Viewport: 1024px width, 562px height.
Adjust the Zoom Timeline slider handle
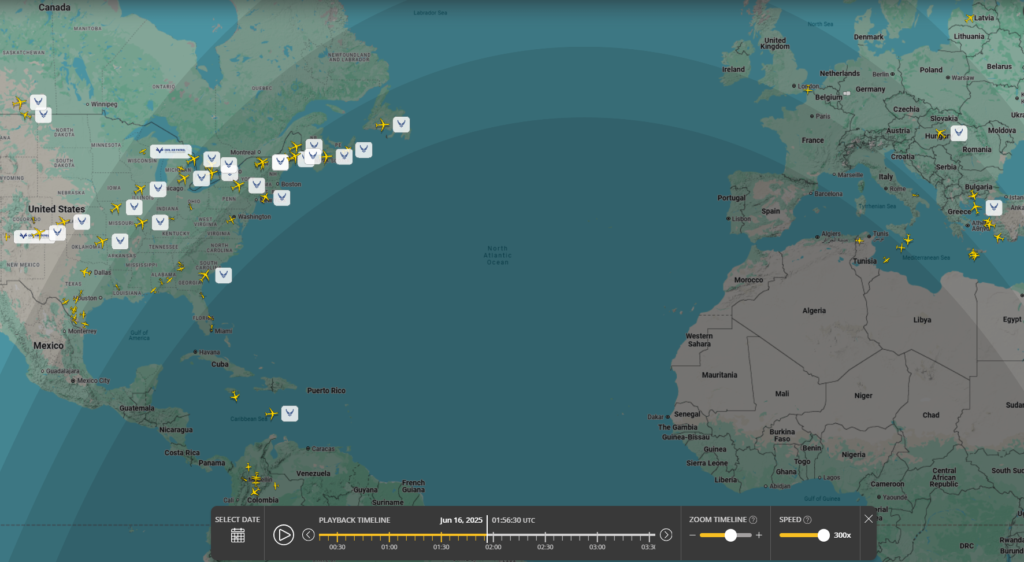(731, 535)
